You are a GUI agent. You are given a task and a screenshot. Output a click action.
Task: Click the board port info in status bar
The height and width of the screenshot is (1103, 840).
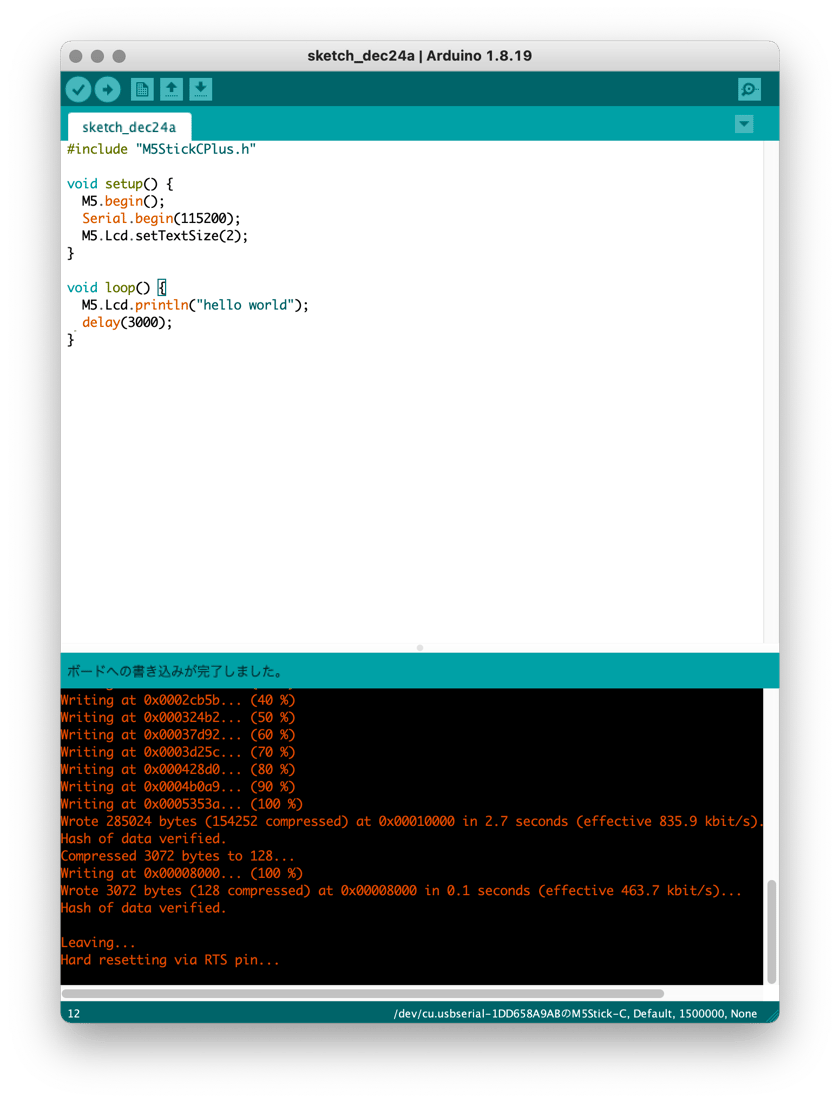click(575, 1014)
